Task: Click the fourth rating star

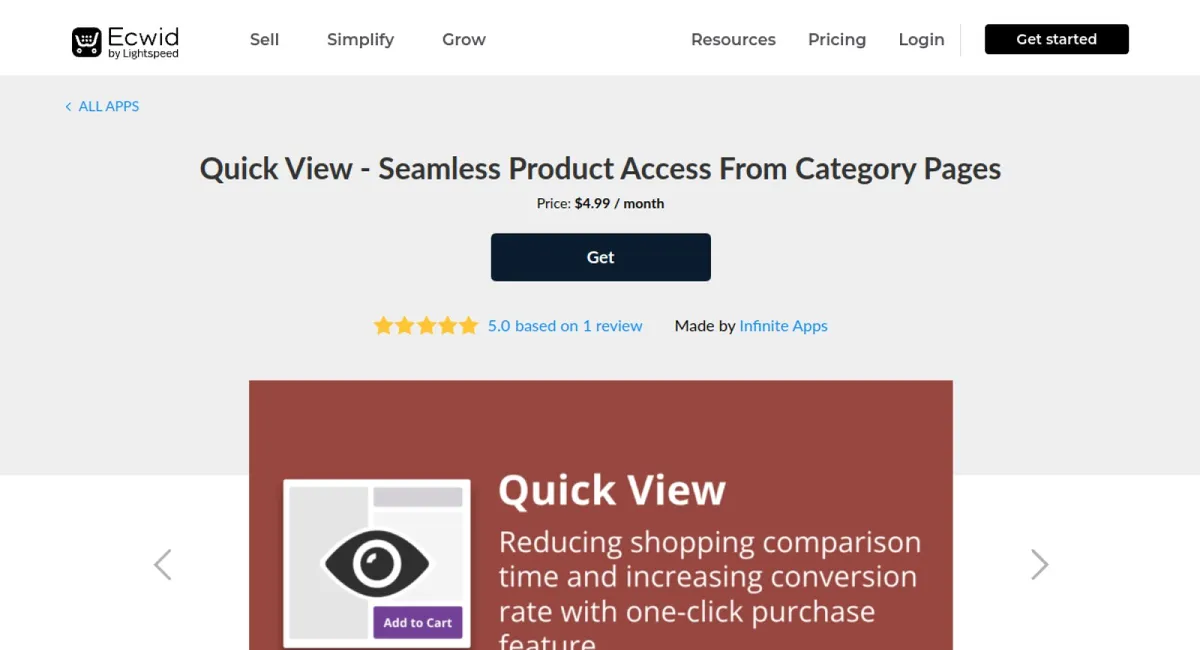Action: (447, 325)
